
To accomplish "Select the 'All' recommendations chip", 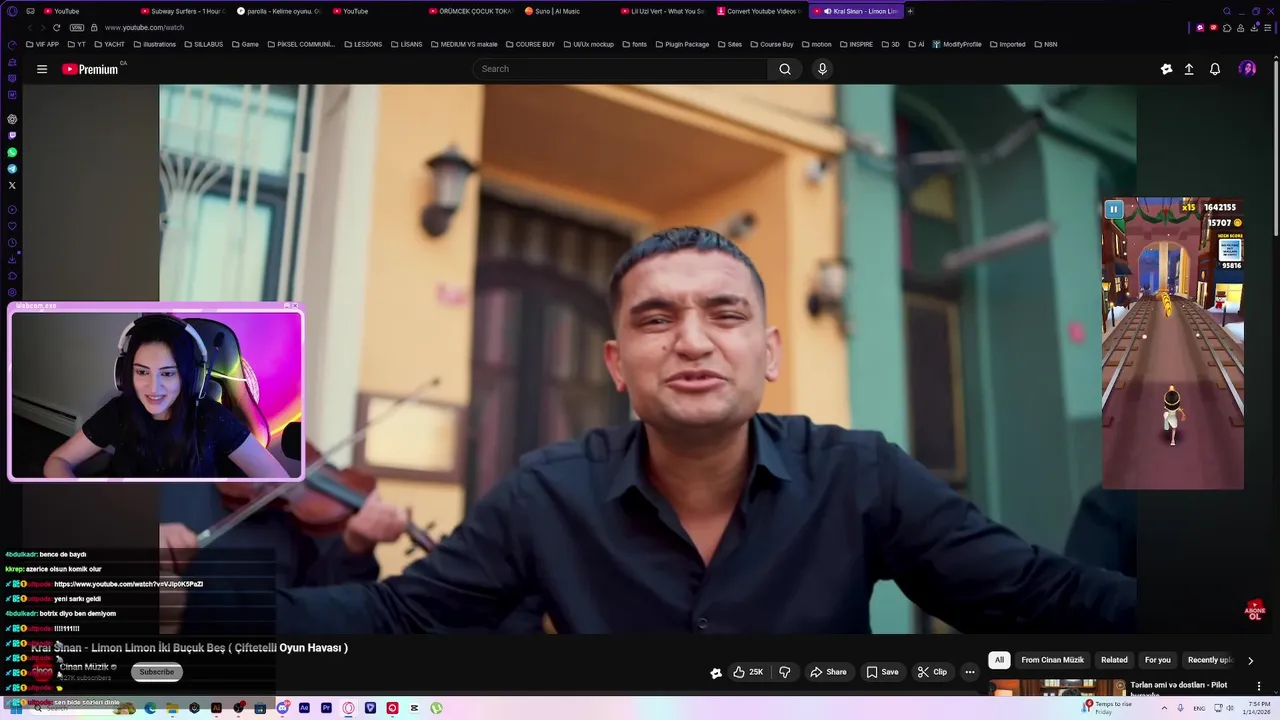I will coord(999,660).
